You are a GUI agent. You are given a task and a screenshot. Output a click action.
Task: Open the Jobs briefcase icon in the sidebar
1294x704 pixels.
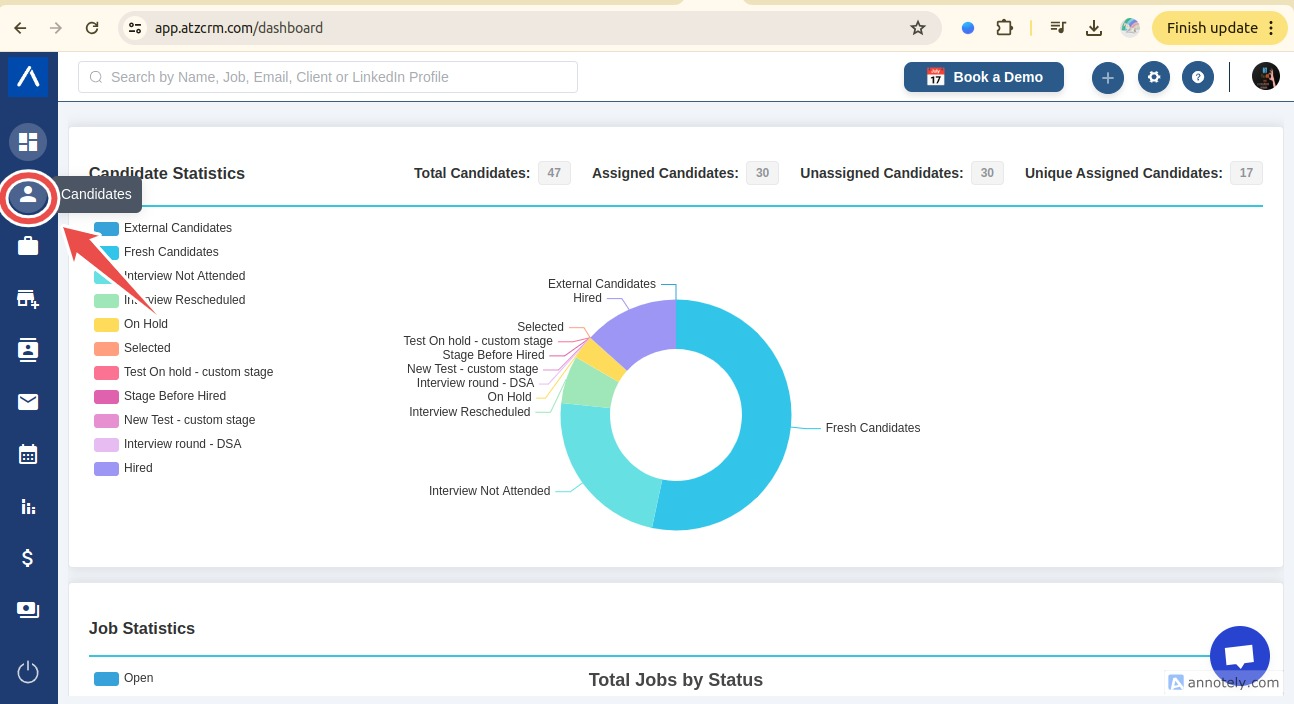28,246
